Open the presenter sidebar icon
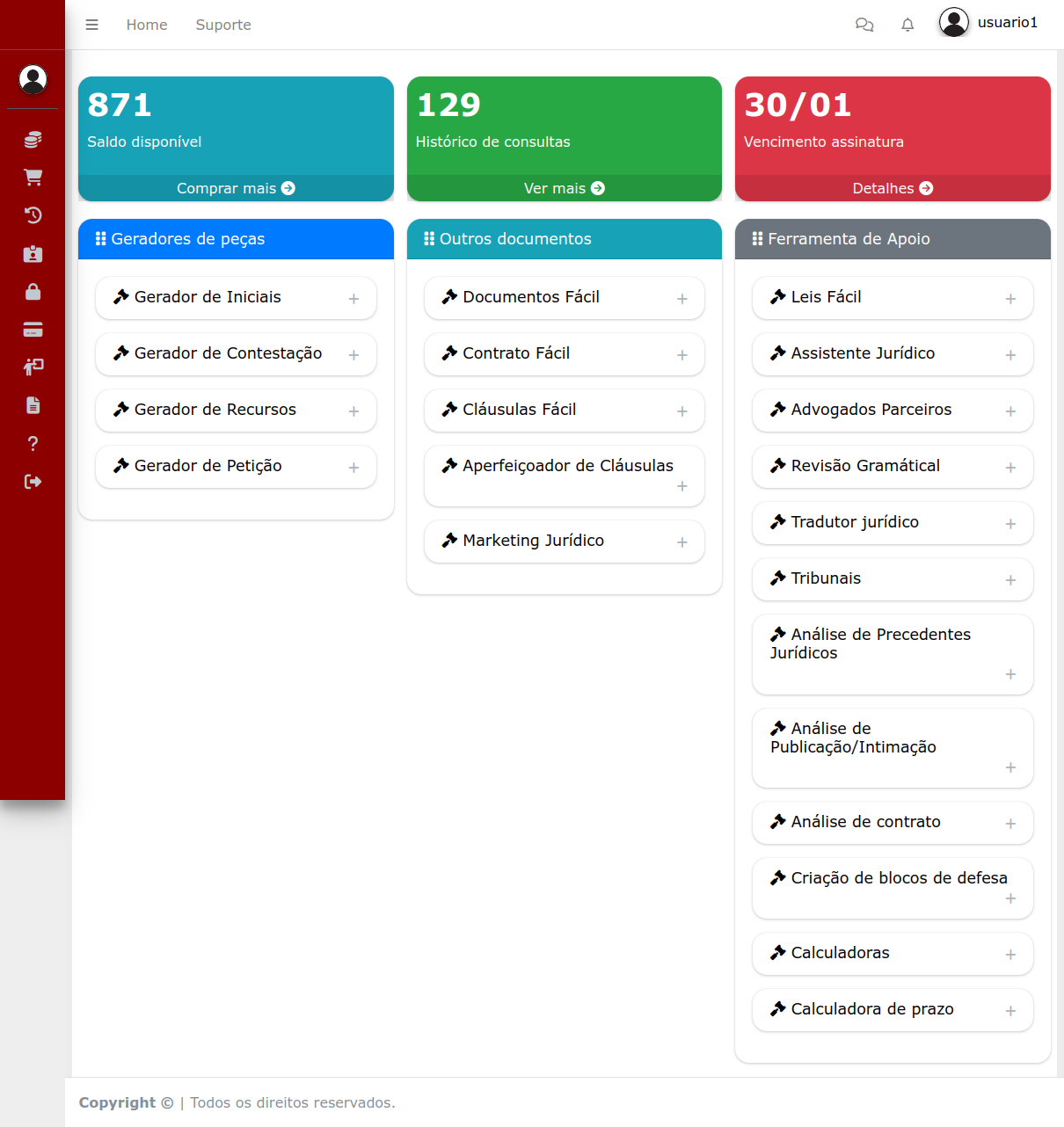This screenshot has height=1127, width=1064. (x=33, y=367)
